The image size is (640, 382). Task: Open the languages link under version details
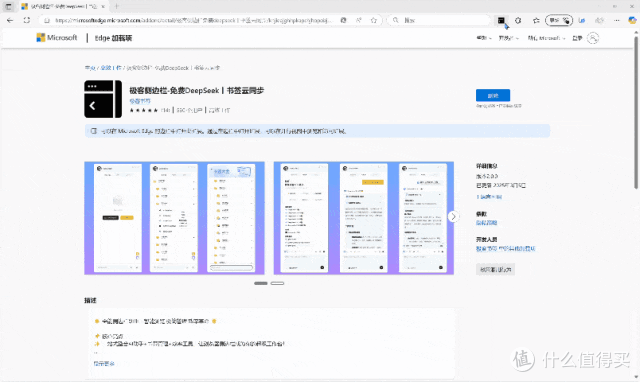click(489, 197)
